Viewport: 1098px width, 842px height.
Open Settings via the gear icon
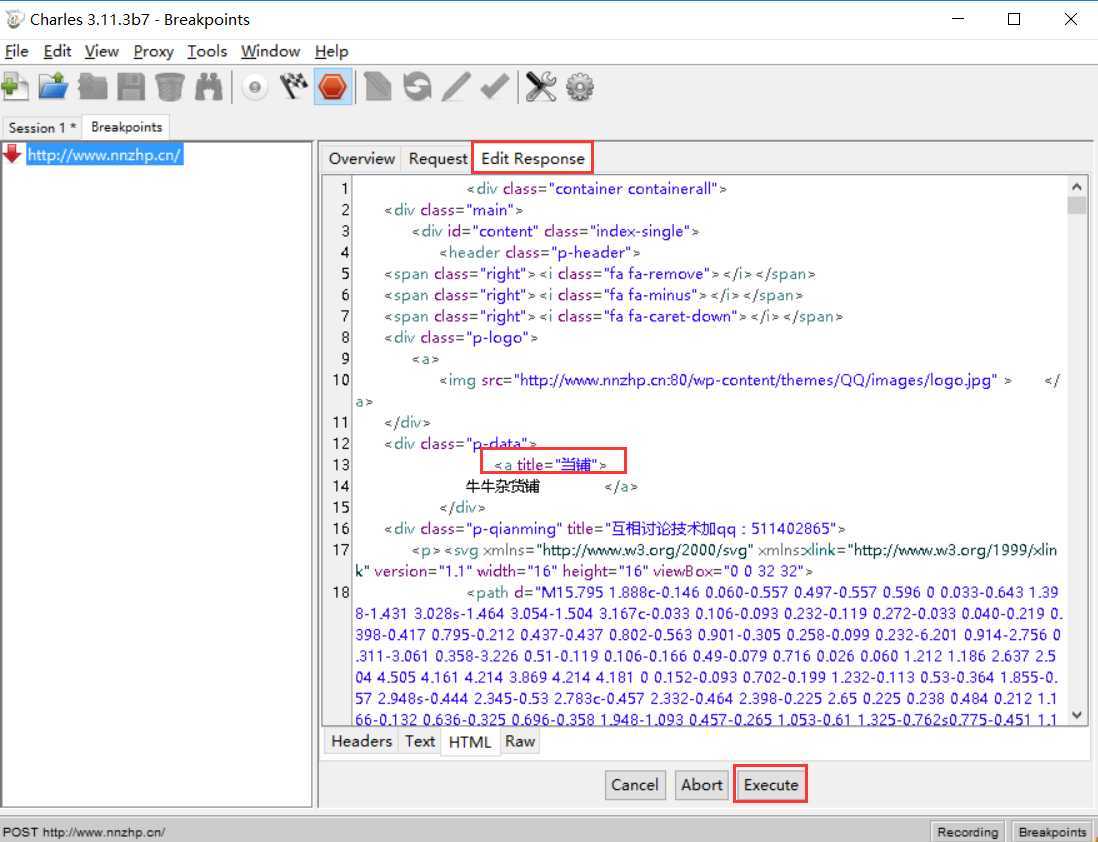pyautogui.click(x=580, y=88)
